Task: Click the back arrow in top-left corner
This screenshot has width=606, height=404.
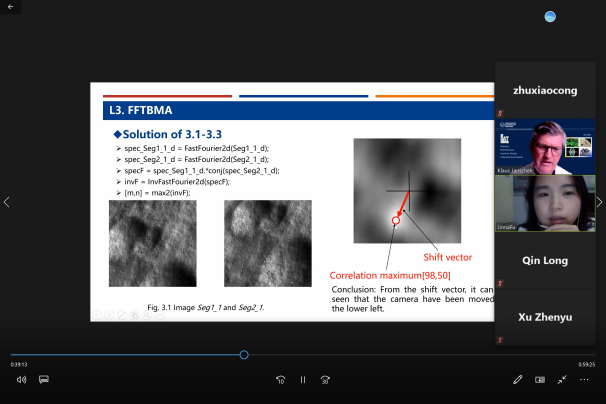Action: pos(12,8)
